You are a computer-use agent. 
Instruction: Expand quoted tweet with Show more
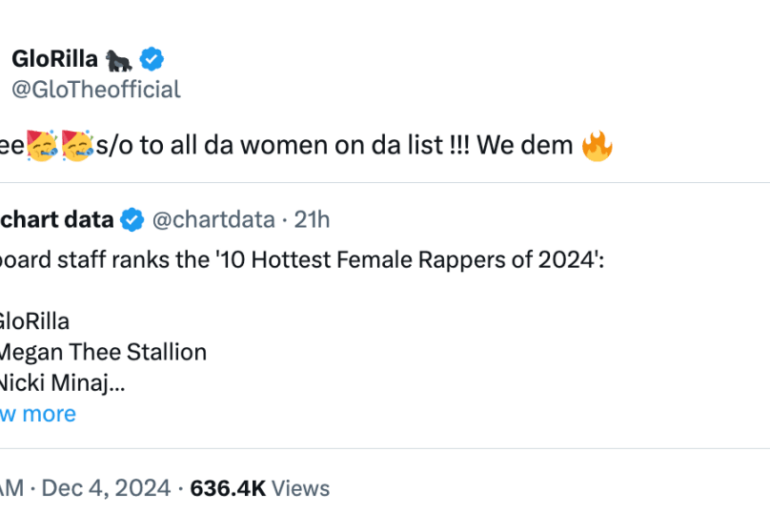[x=38, y=414]
